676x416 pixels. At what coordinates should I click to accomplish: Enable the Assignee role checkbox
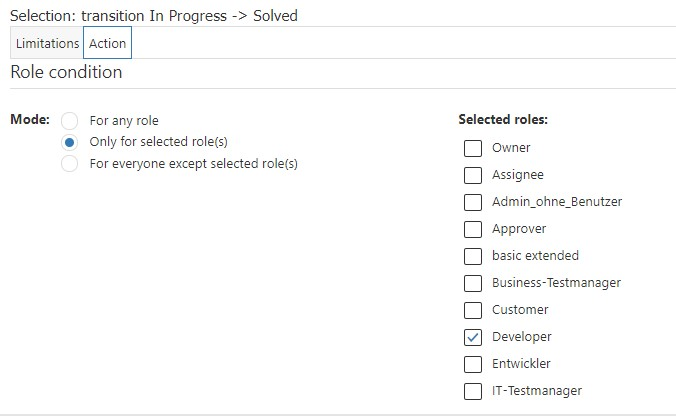[x=473, y=175]
